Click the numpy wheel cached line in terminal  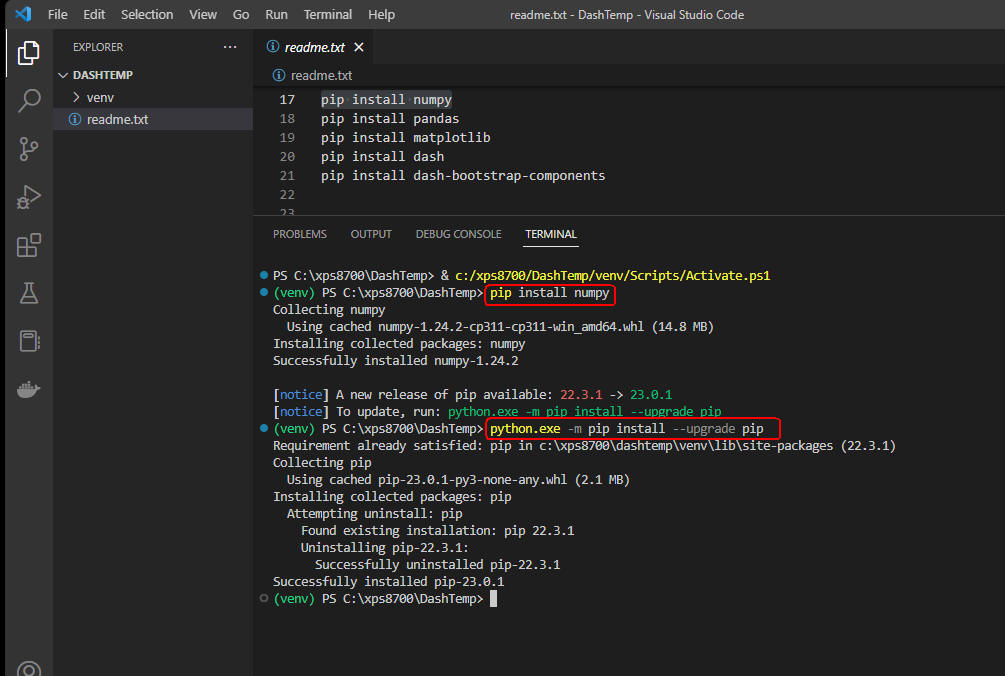coord(500,327)
